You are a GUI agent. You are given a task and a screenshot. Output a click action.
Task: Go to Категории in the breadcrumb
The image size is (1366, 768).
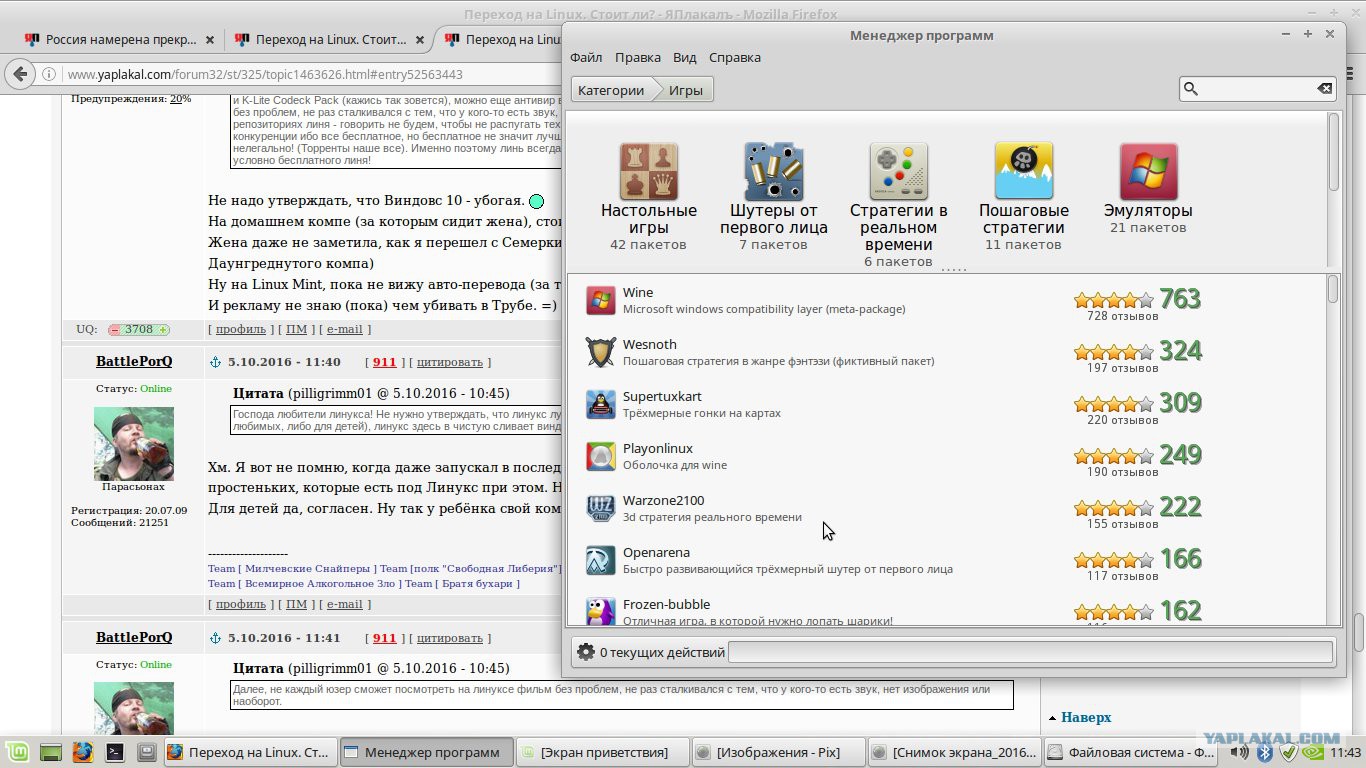[611, 90]
